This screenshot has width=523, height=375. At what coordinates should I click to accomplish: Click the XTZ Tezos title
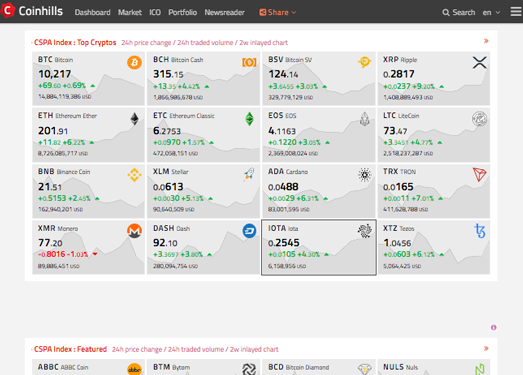[x=399, y=229]
